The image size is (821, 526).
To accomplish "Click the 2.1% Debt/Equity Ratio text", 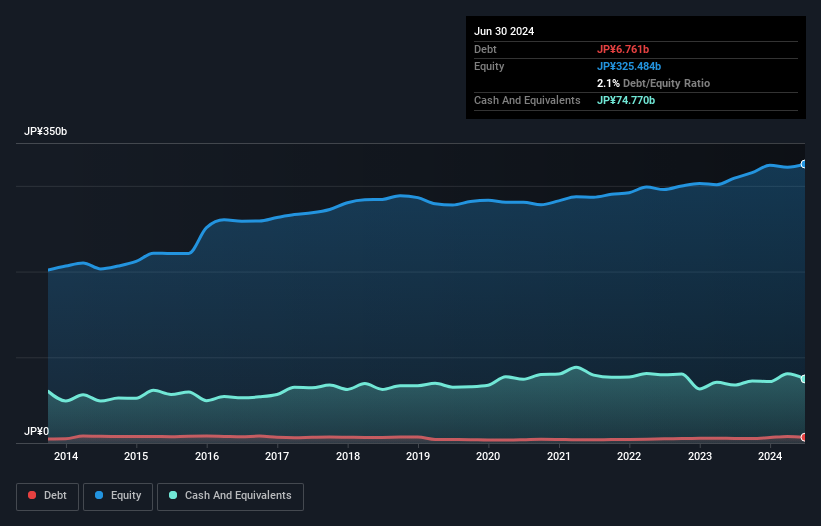I will point(653,83).
